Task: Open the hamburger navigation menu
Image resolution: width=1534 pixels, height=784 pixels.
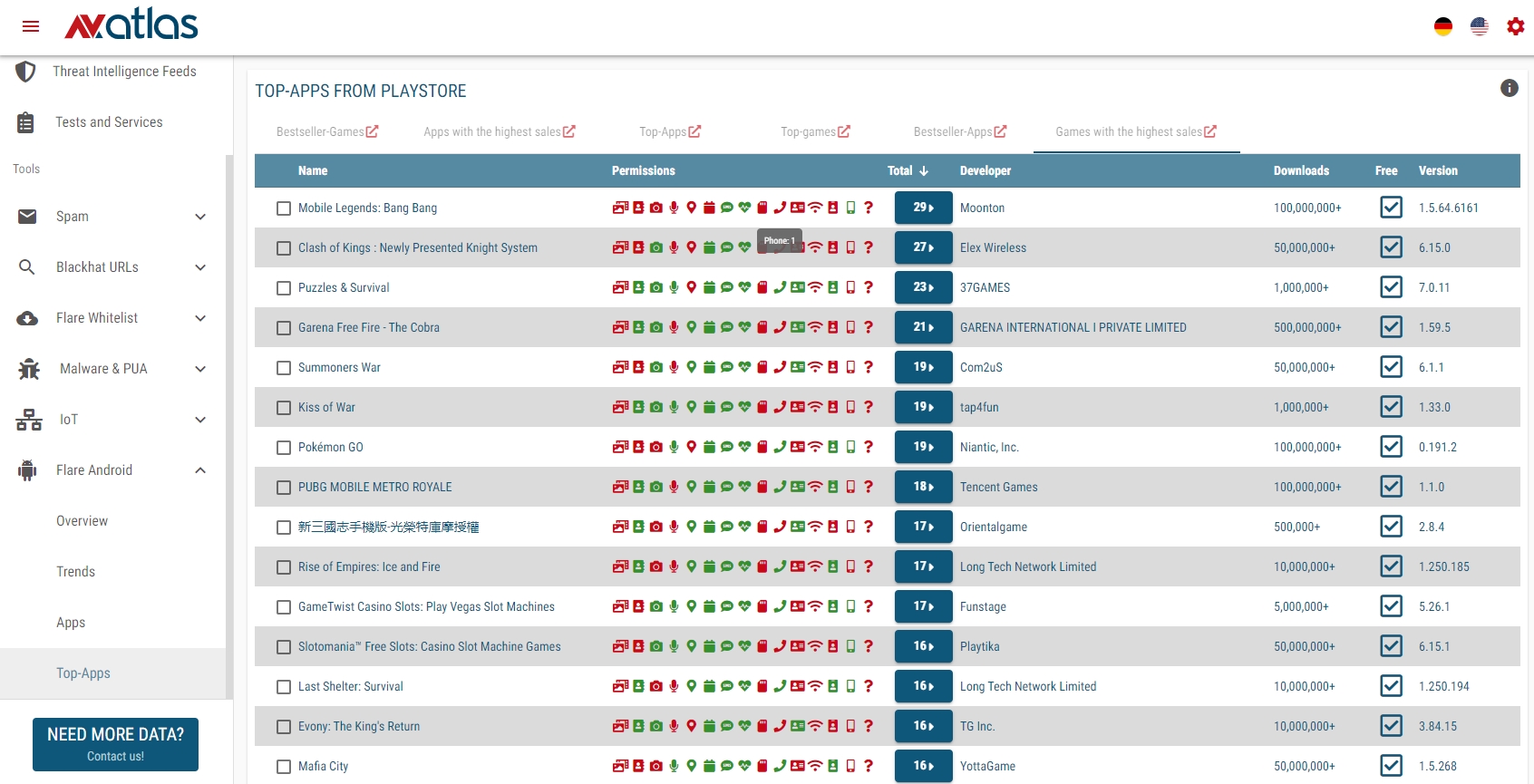Action: 31,26
